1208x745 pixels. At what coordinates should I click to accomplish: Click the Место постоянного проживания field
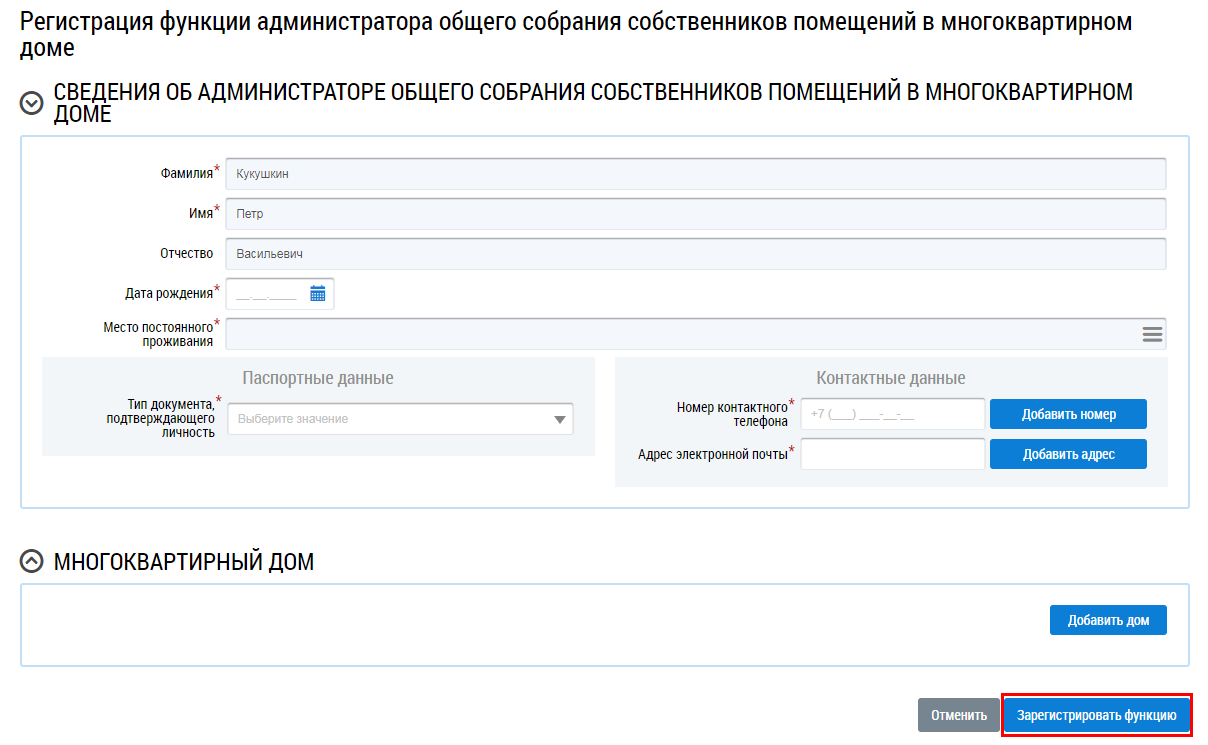(x=680, y=334)
